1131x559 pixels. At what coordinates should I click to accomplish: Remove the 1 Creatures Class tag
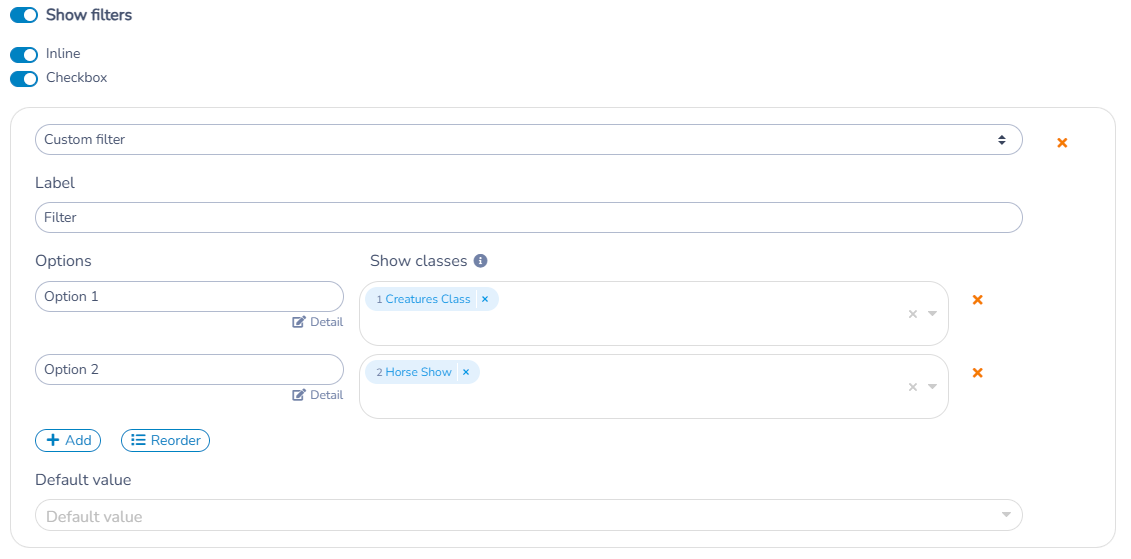coord(485,299)
